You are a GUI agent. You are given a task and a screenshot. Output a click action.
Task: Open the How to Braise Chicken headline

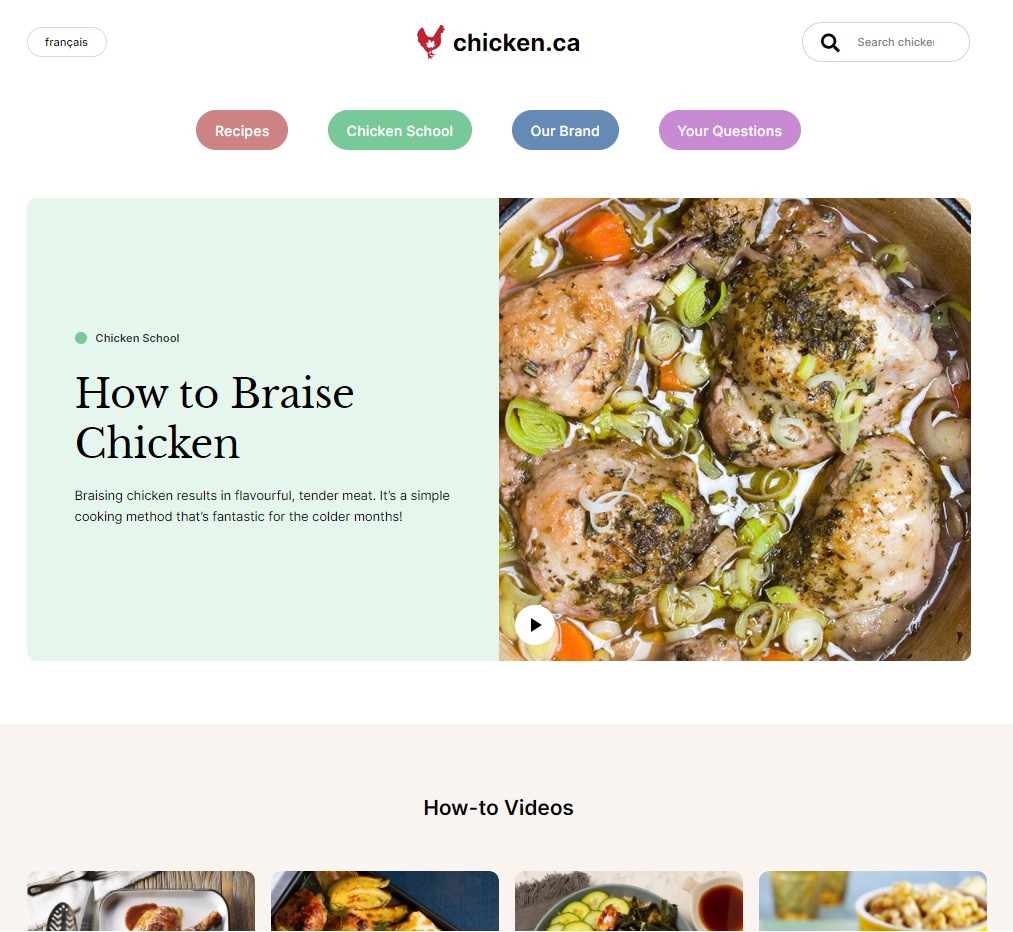[x=214, y=417]
